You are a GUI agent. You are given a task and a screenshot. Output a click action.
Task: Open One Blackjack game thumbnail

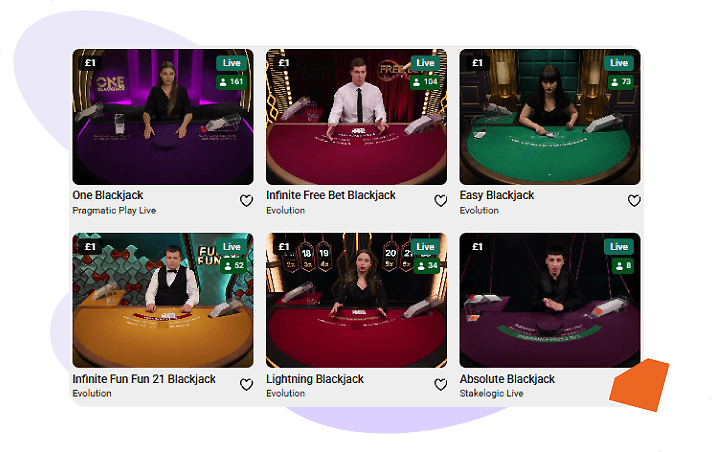pyautogui.click(x=163, y=117)
